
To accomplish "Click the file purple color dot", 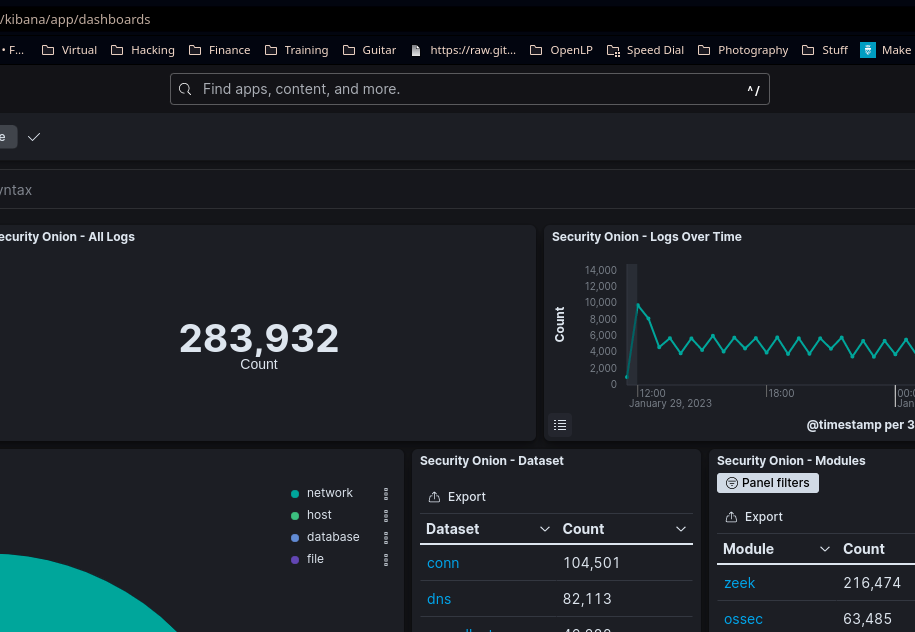I will [295, 560].
